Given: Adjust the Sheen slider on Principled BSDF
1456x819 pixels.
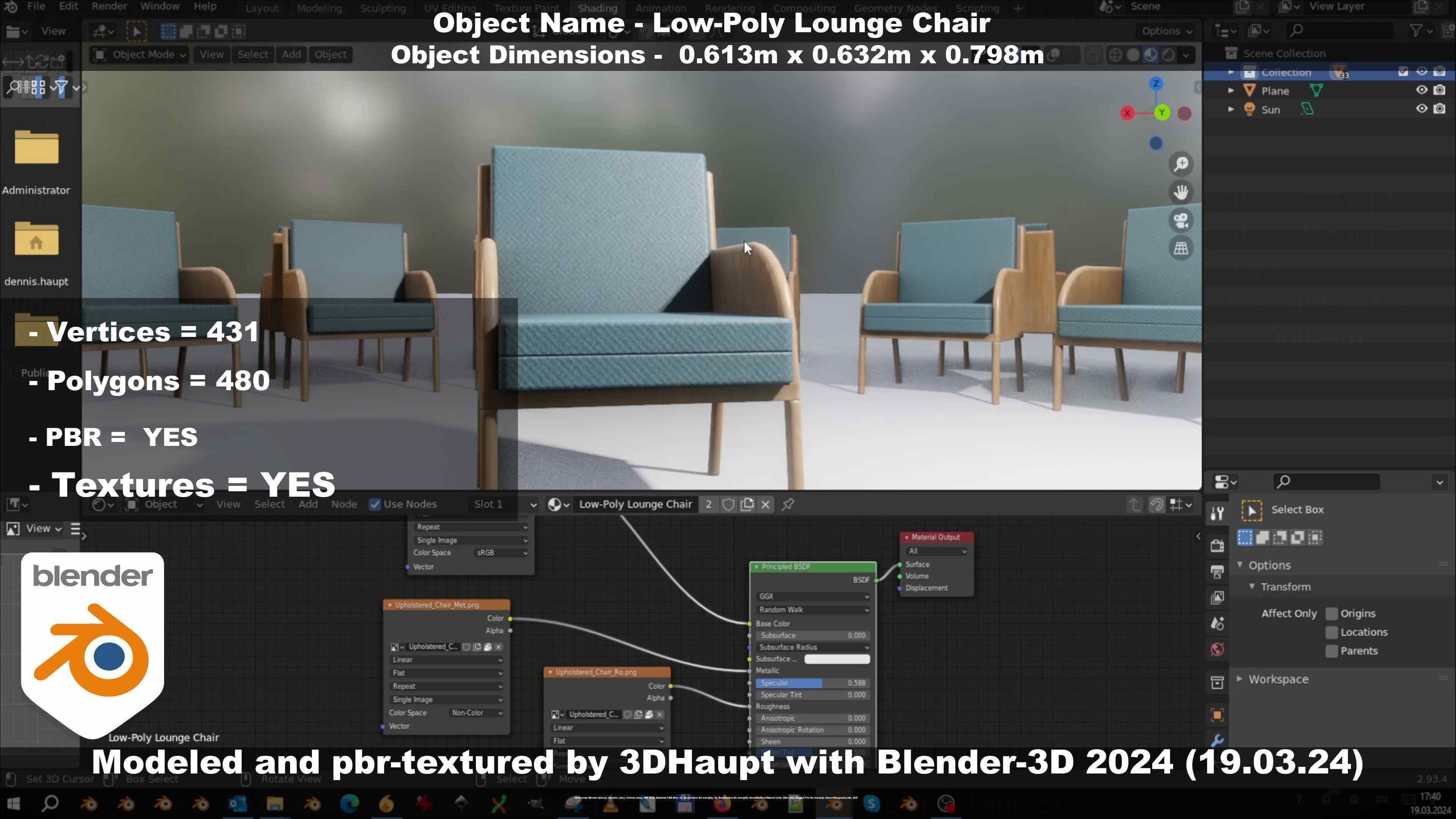Looking at the screenshot, I should click(x=812, y=742).
